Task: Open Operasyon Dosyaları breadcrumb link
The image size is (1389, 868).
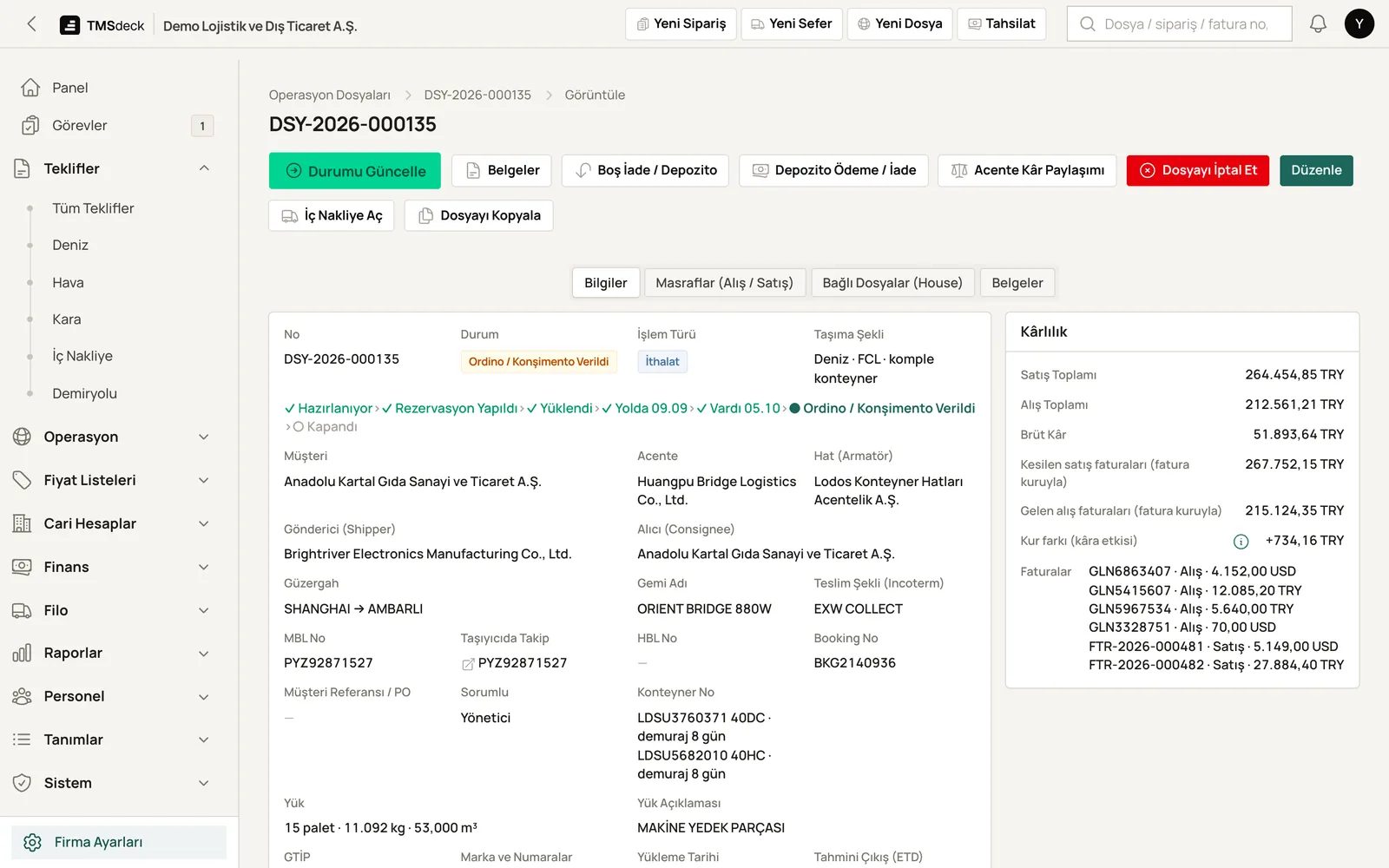Action: 330,95
